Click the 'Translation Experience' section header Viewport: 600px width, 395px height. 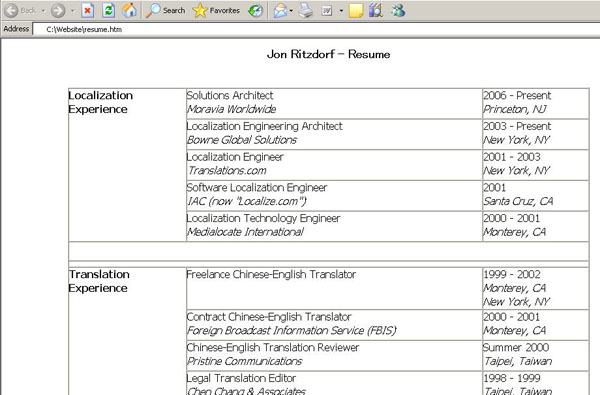pyautogui.click(x=99, y=281)
